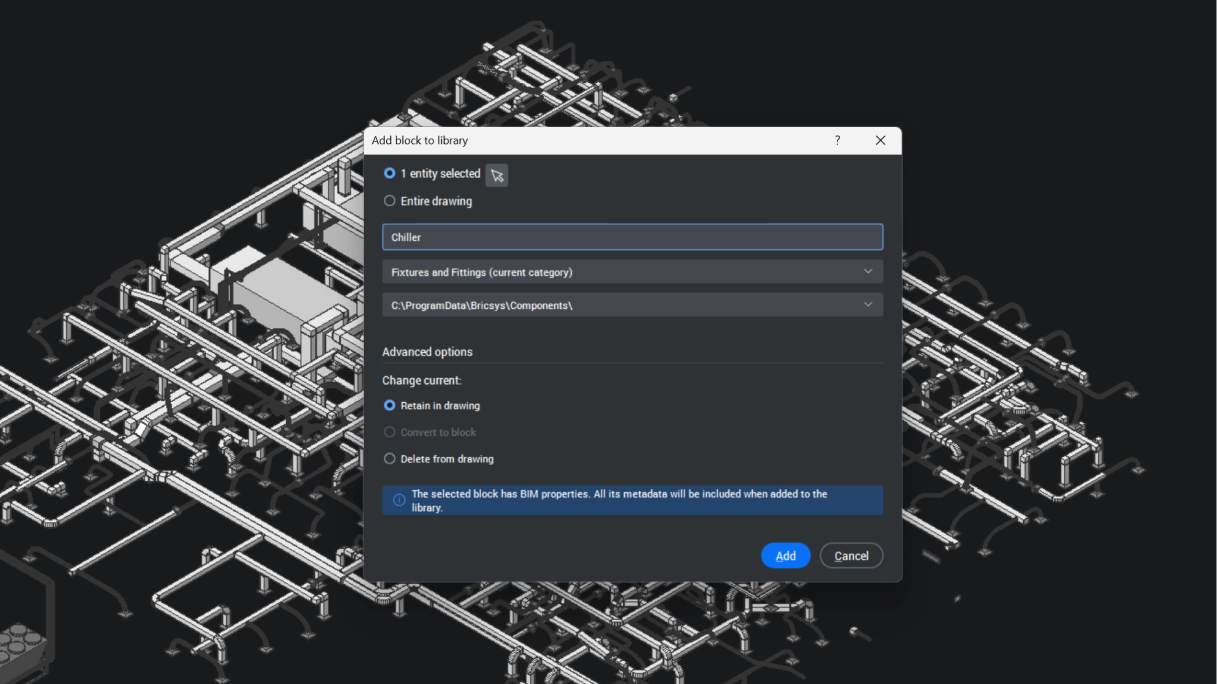Click the Cancel button

point(851,556)
